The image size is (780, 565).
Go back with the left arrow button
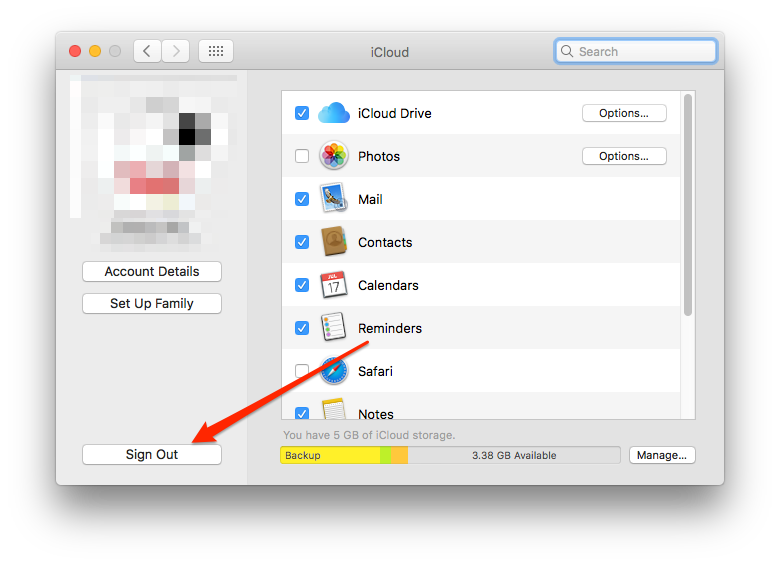(x=147, y=51)
